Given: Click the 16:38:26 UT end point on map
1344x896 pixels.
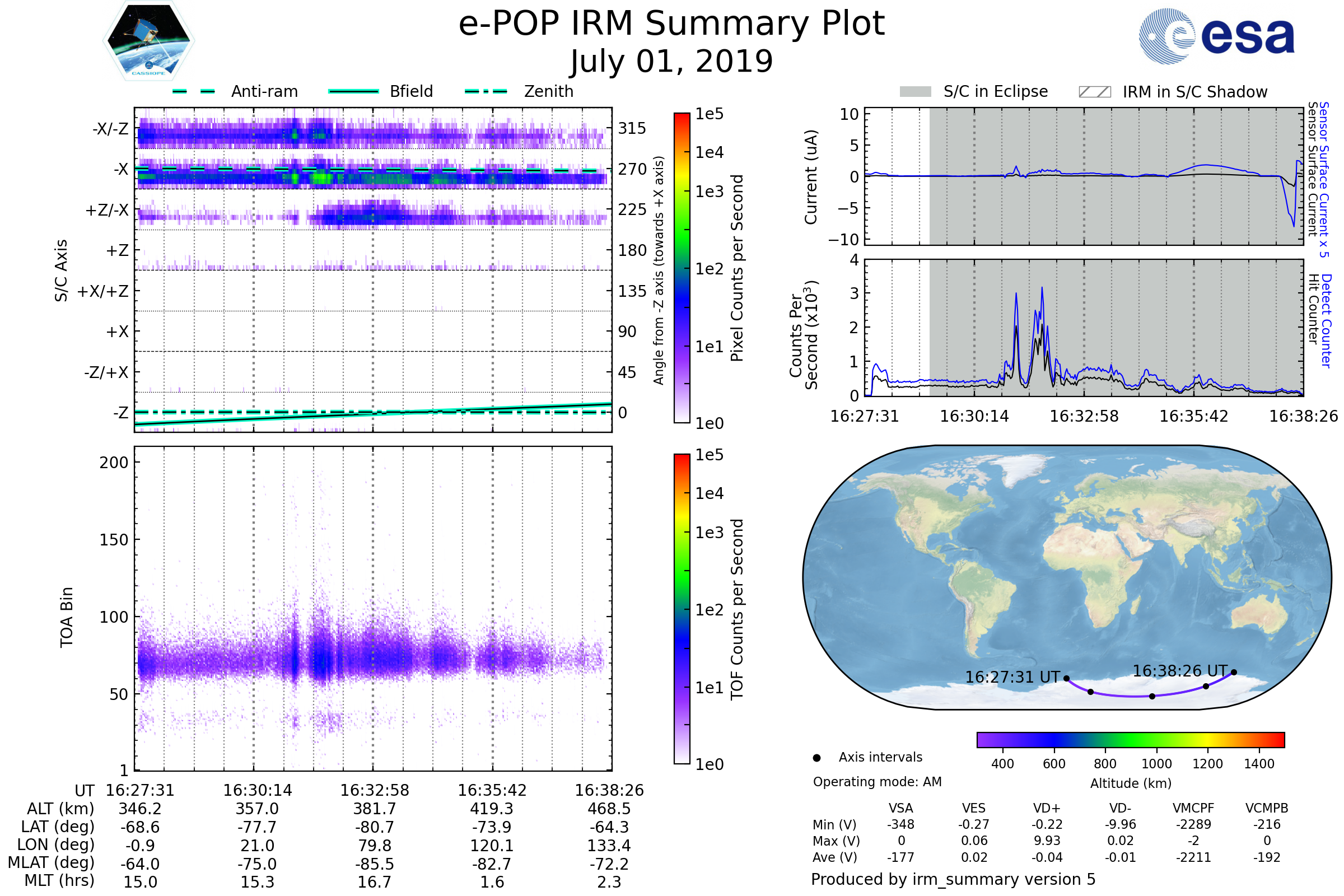Looking at the screenshot, I should click(1234, 672).
